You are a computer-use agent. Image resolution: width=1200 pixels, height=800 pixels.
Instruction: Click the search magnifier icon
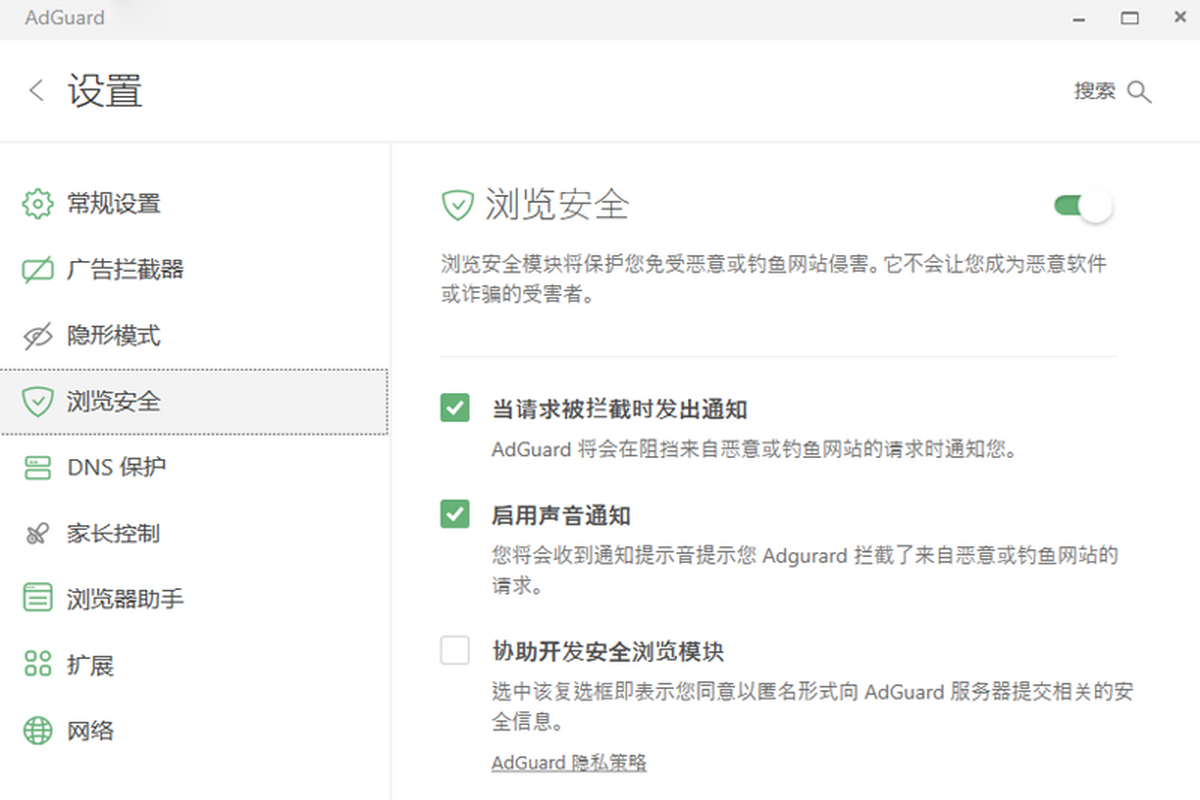tap(1139, 92)
